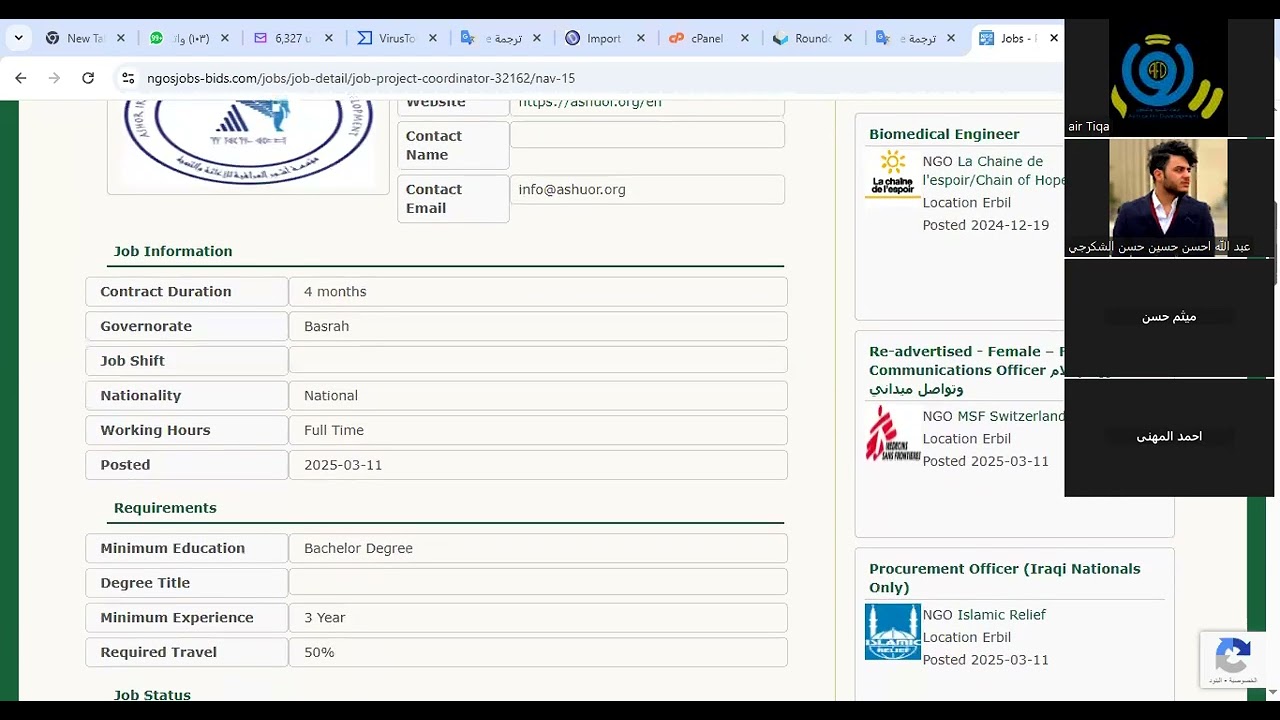Click the reCAPTCHA badge
Viewport: 1280px width, 720px height.
click(1232, 659)
